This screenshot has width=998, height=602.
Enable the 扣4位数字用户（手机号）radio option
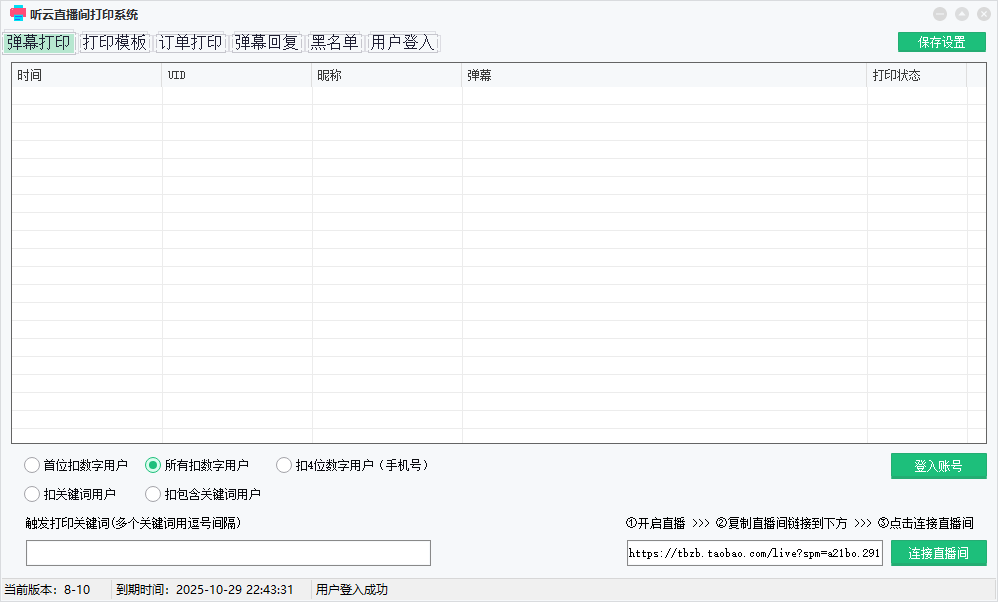tap(284, 465)
